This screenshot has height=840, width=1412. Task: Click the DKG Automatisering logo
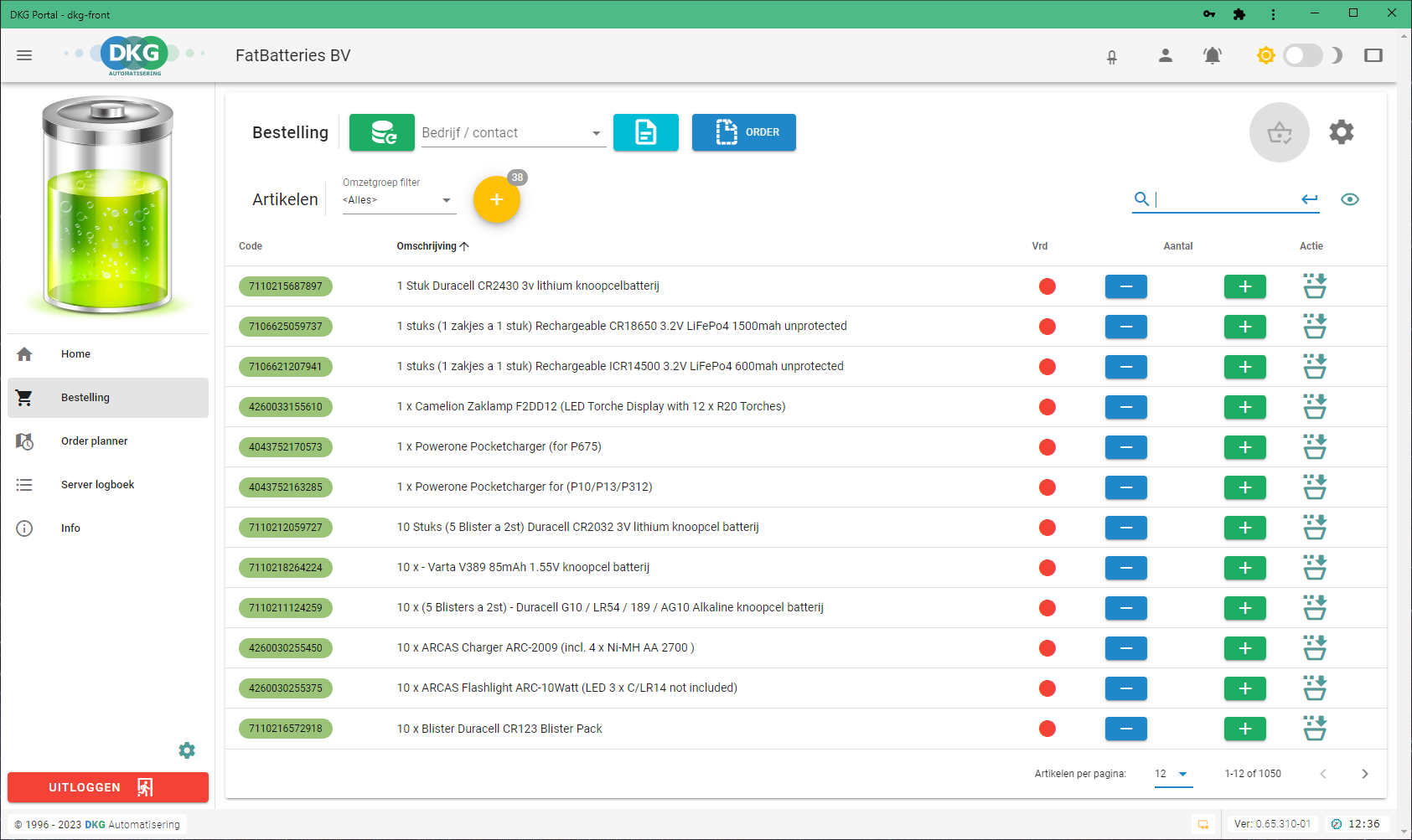(x=135, y=55)
